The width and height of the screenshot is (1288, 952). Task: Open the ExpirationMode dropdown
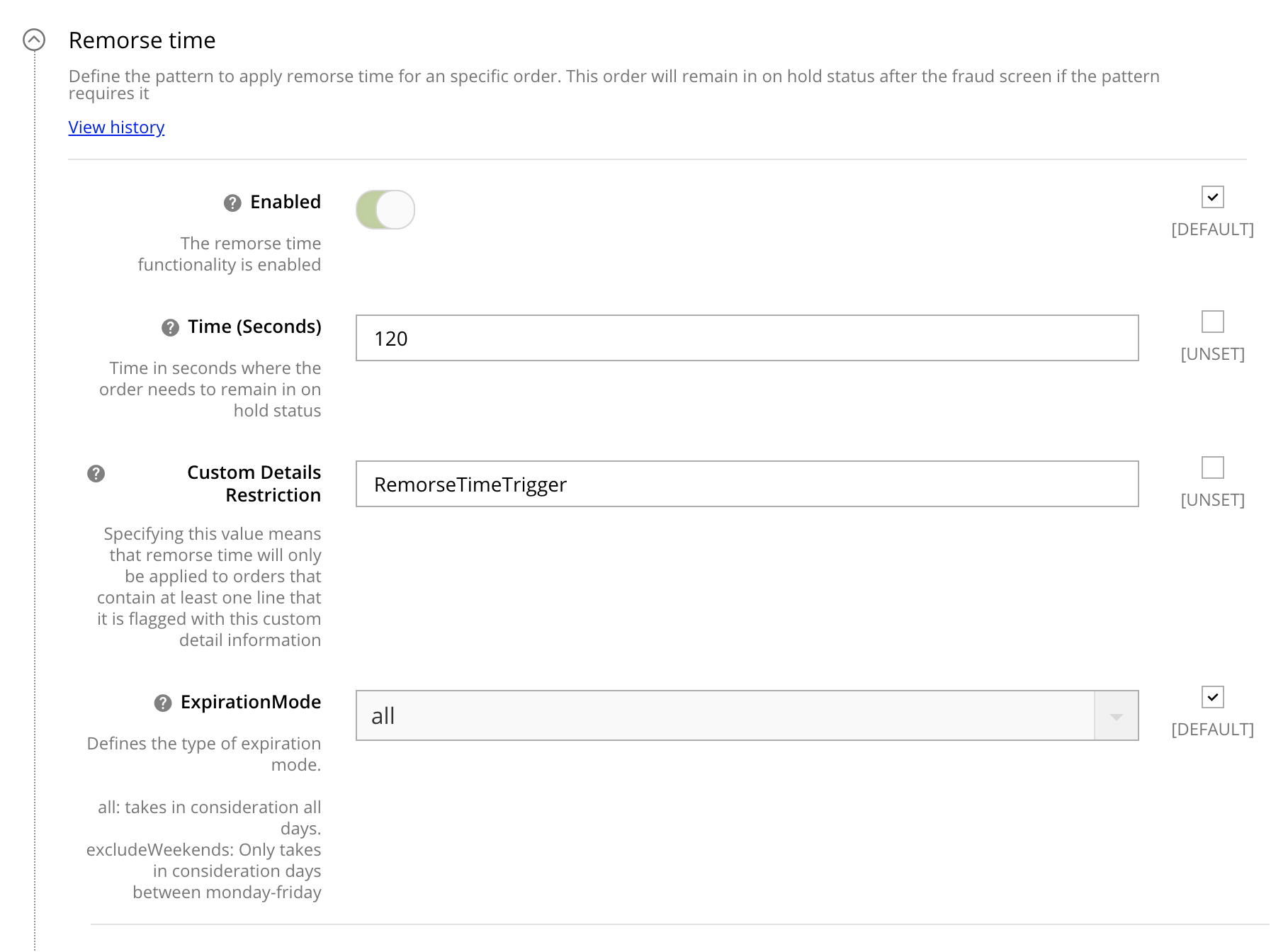pyautogui.click(x=747, y=715)
